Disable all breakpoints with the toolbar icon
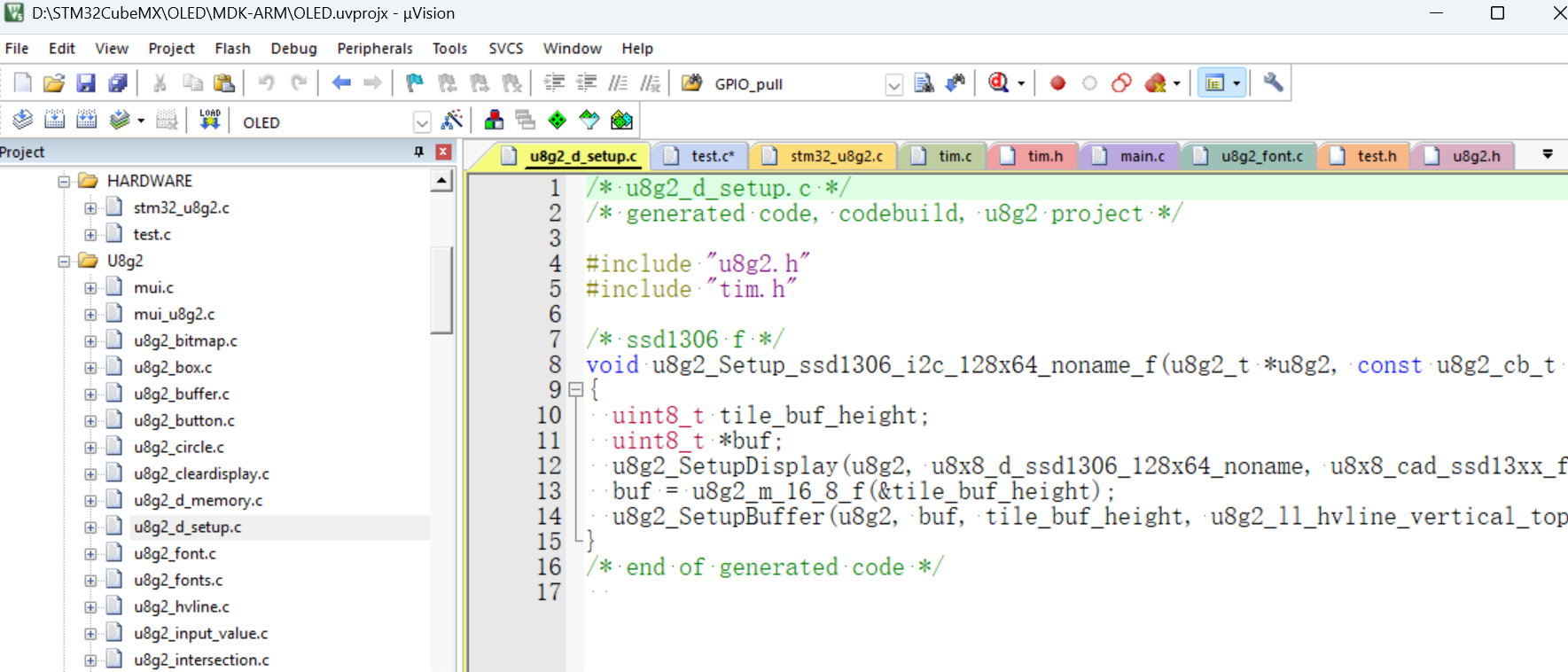This screenshot has height=672, width=1568. click(x=1121, y=83)
